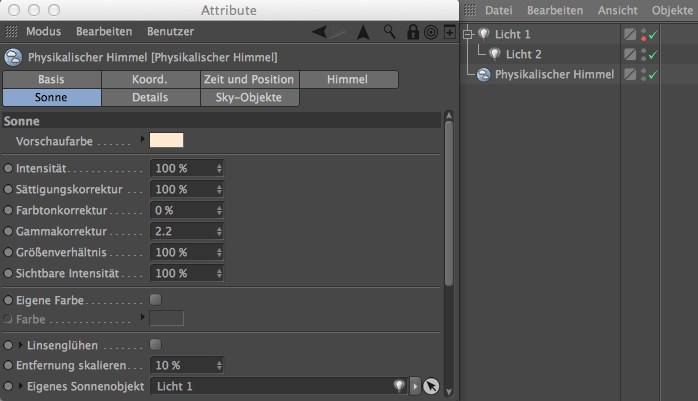Click the target mode icon next to padlock
The image size is (698, 401).
[430, 32]
